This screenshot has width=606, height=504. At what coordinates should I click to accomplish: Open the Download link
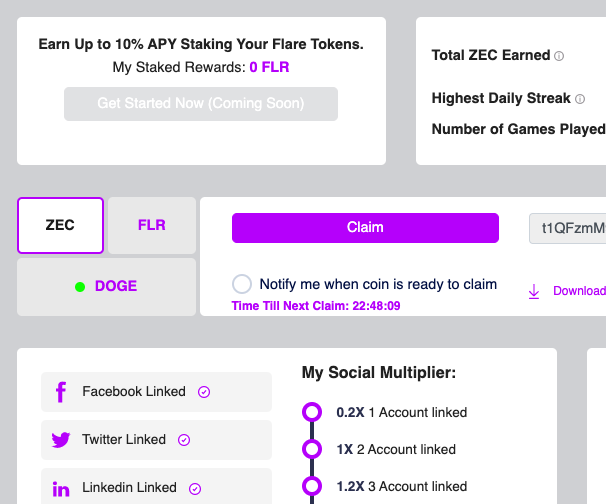pyautogui.click(x=579, y=291)
